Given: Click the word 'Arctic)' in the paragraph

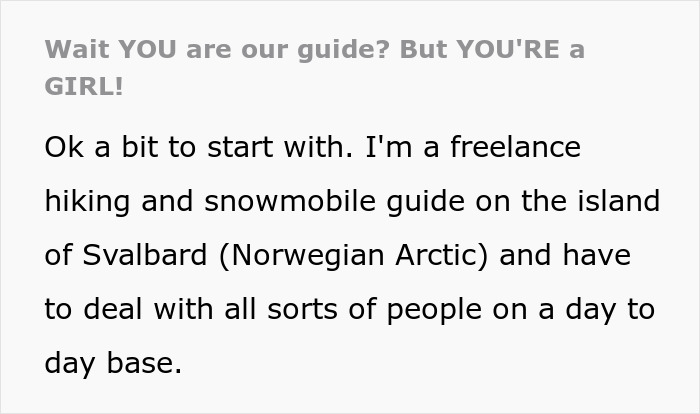Looking at the screenshot, I should click(x=442, y=256).
